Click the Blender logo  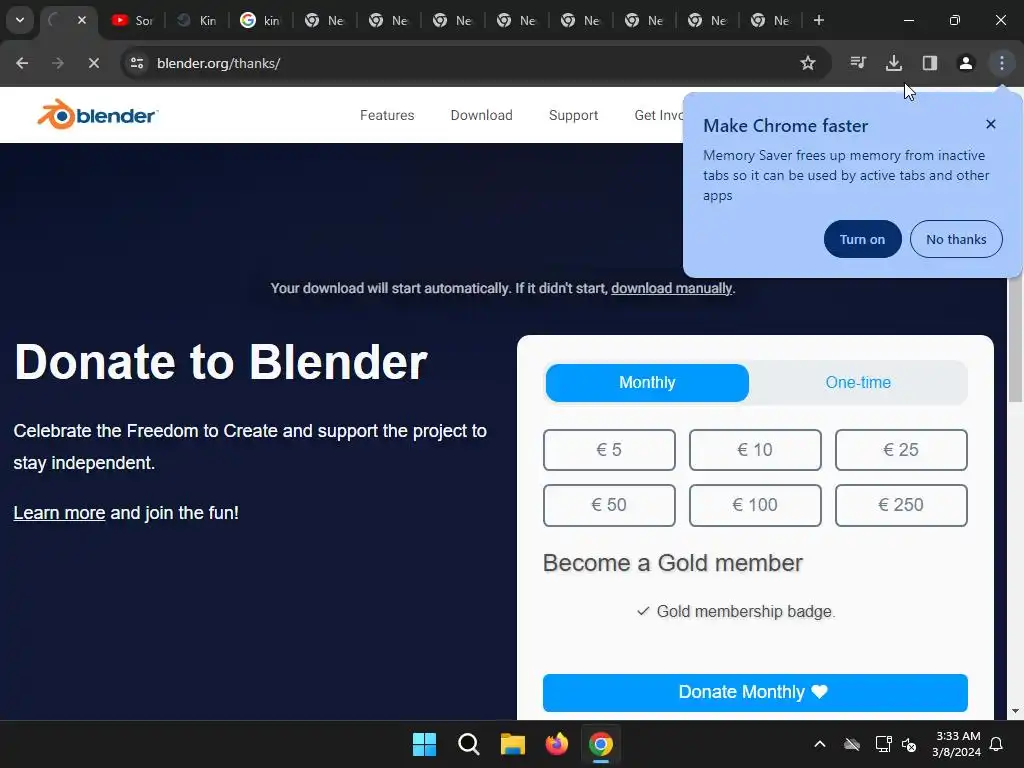pos(97,115)
